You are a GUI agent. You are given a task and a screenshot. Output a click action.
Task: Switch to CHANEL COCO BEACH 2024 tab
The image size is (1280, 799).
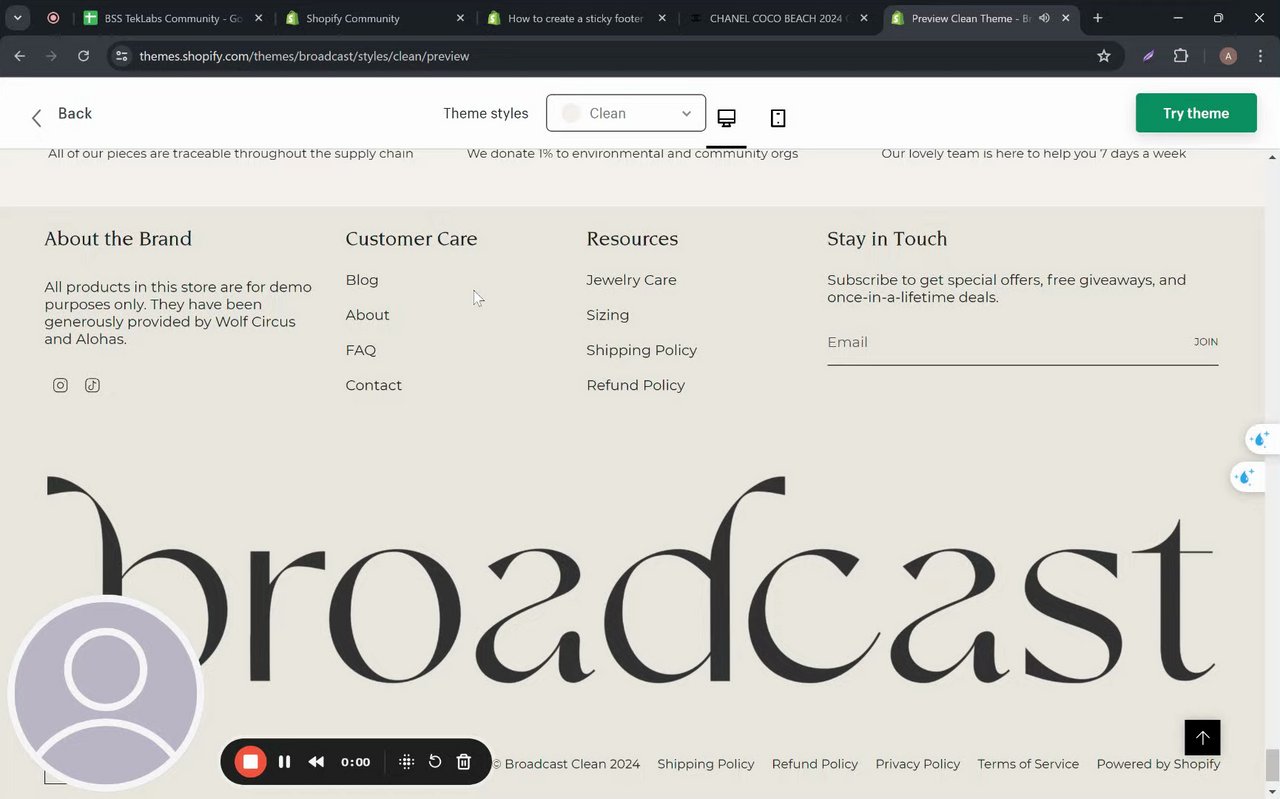pyautogui.click(x=779, y=18)
